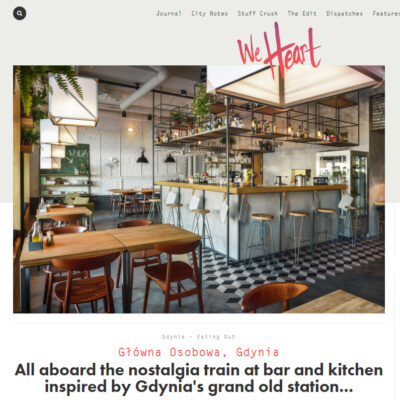Click the We Heart logo
The height and width of the screenshot is (400, 400).
[279, 49]
